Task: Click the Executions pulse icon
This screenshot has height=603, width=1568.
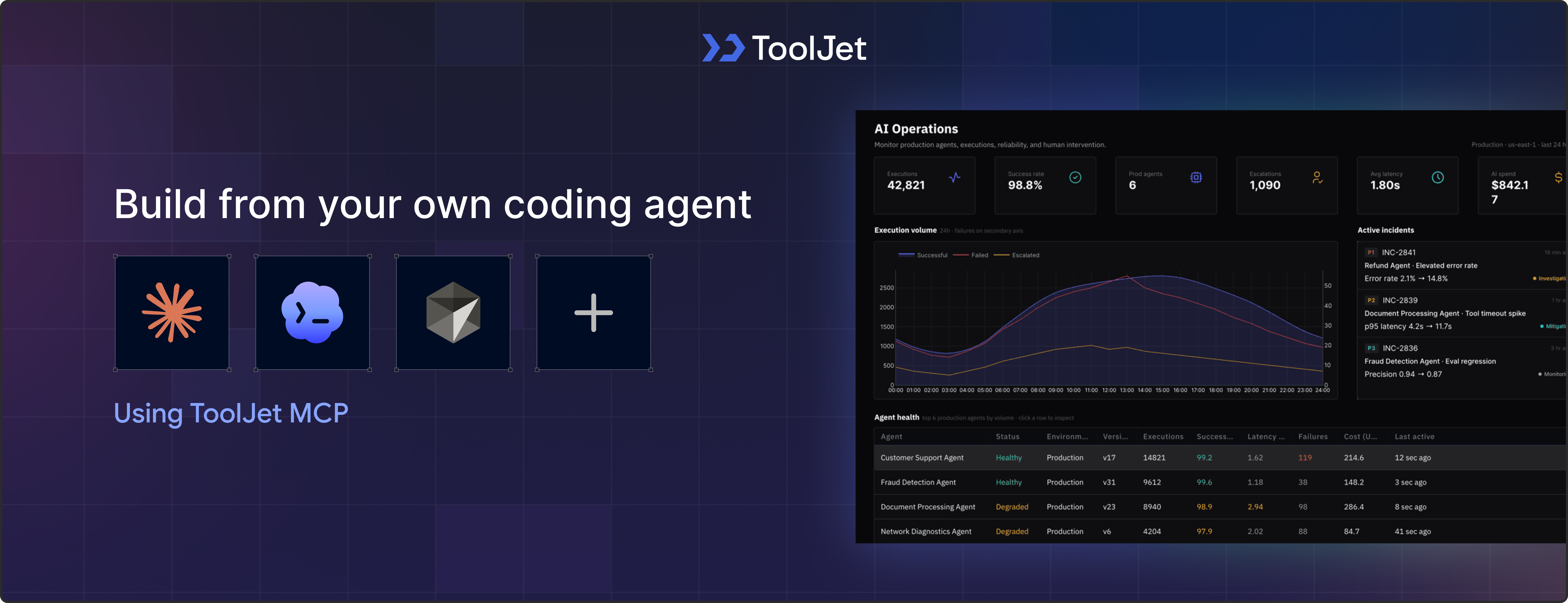Action: click(x=954, y=178)
